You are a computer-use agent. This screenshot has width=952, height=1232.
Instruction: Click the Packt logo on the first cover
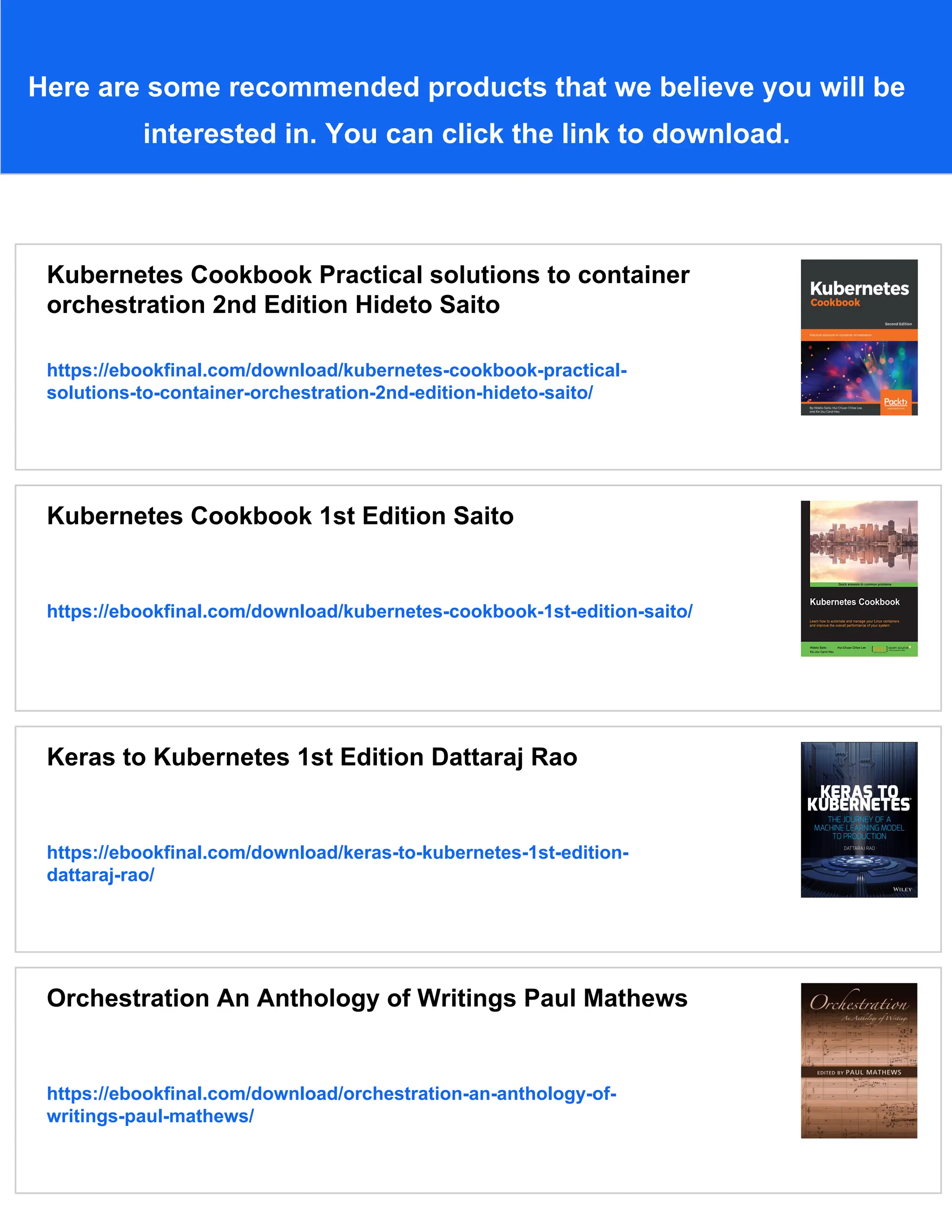896,402
